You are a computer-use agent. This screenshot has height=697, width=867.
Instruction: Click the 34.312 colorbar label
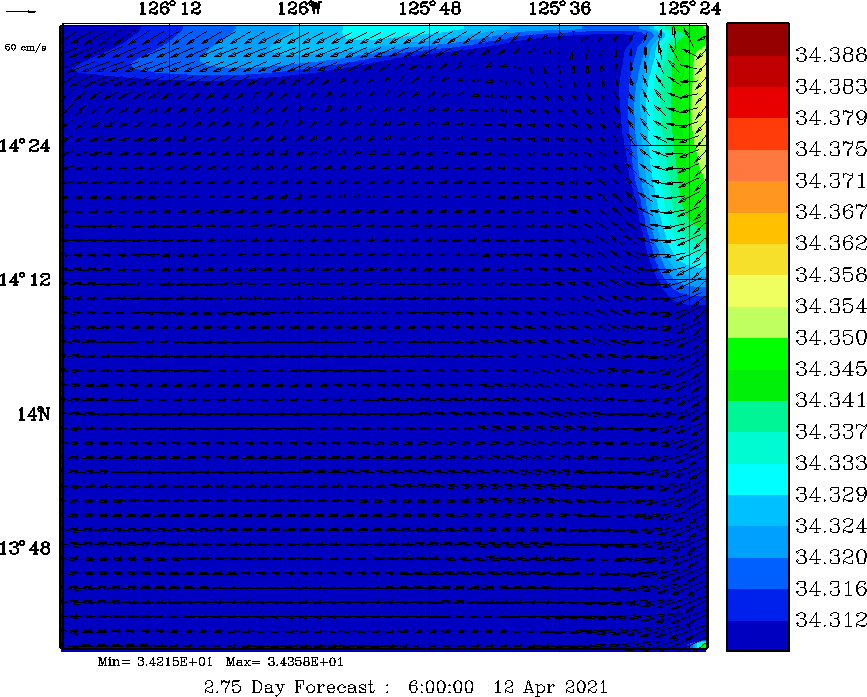[x=831, y=620]
